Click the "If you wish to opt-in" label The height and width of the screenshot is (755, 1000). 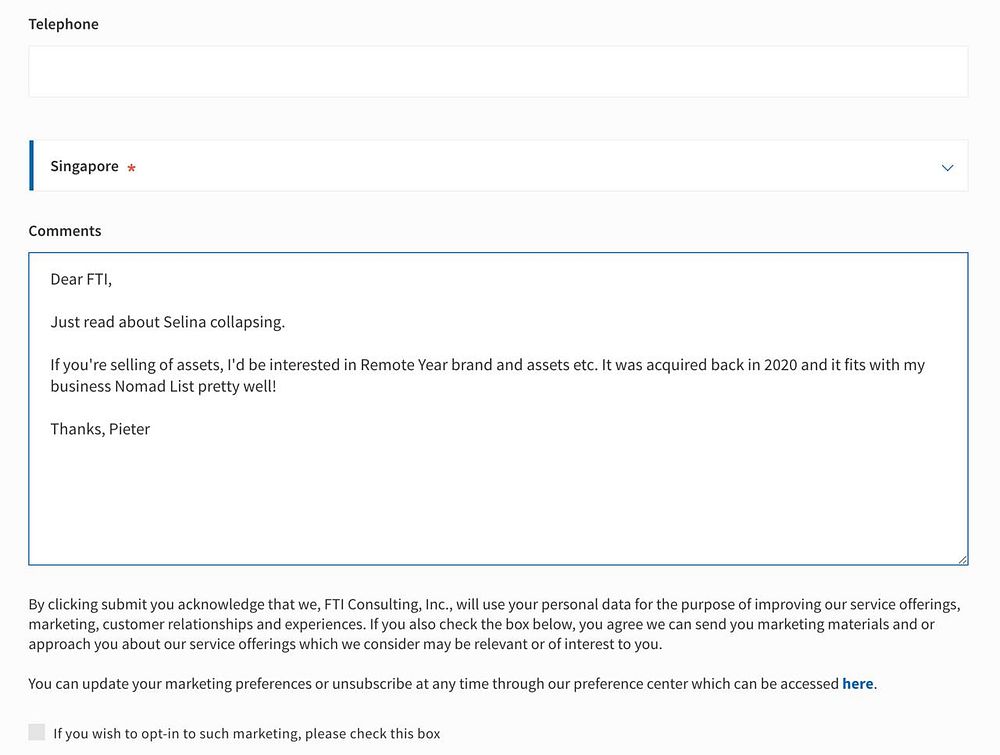247,733
